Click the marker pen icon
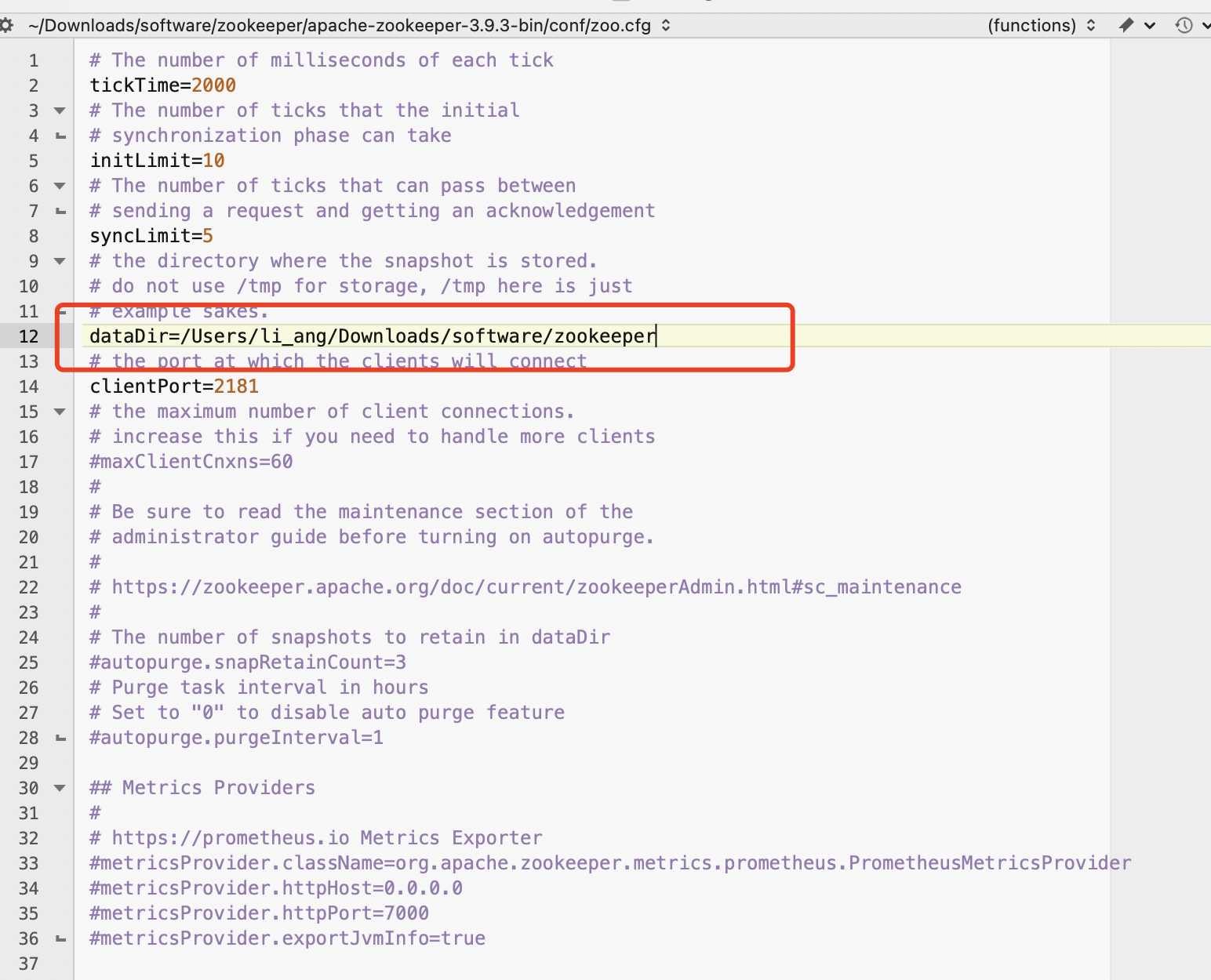The height and width of the screenshot is (980, 1211). point(1126,25)
